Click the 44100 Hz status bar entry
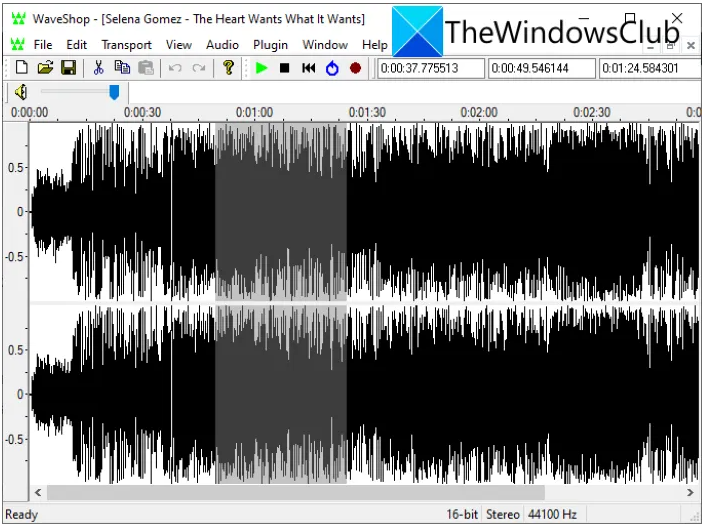The width and height of the screenshot is (706, 529). [552, 514]
